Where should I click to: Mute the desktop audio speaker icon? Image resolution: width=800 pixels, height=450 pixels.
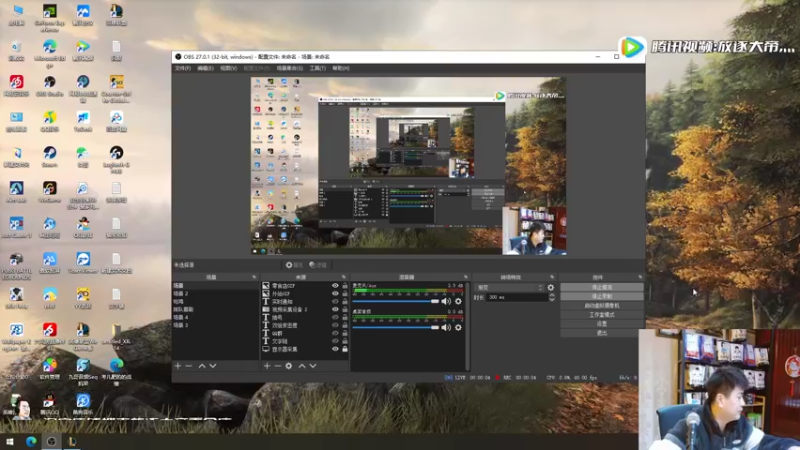coord(446,327)
